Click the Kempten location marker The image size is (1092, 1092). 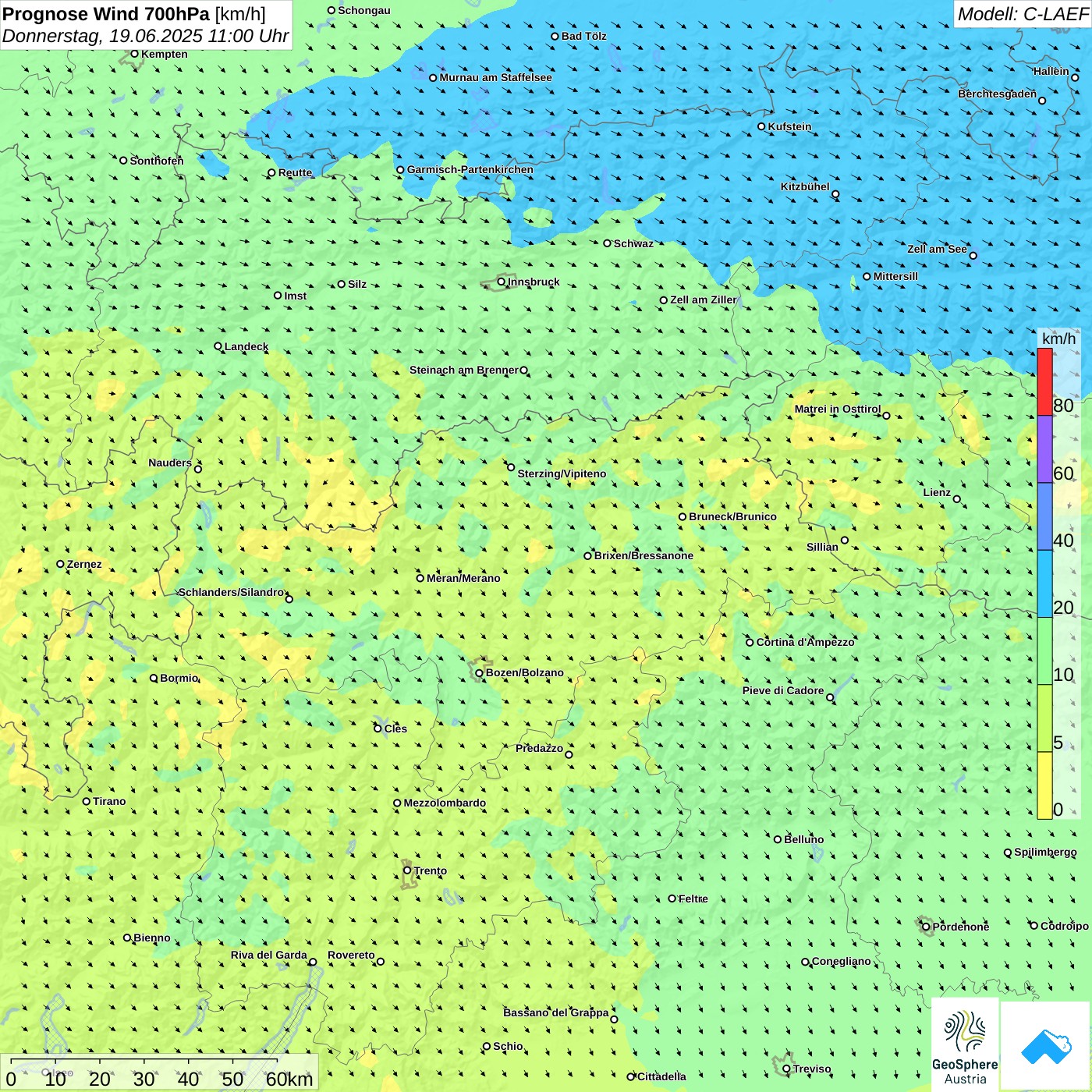pyautogui.click(x=134, y=54)
